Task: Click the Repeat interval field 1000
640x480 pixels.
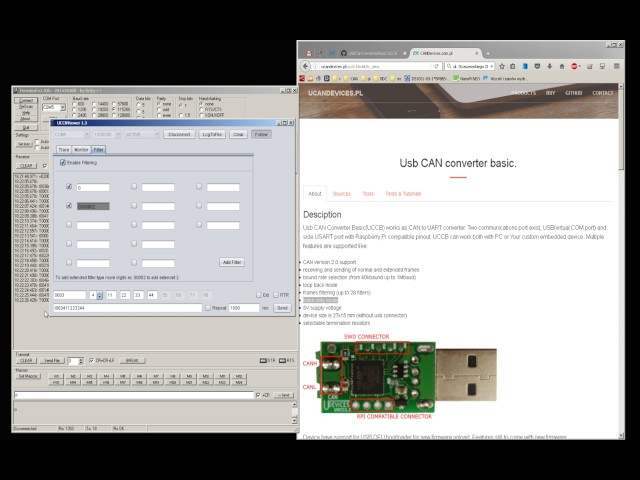Action: coord(244,308)
